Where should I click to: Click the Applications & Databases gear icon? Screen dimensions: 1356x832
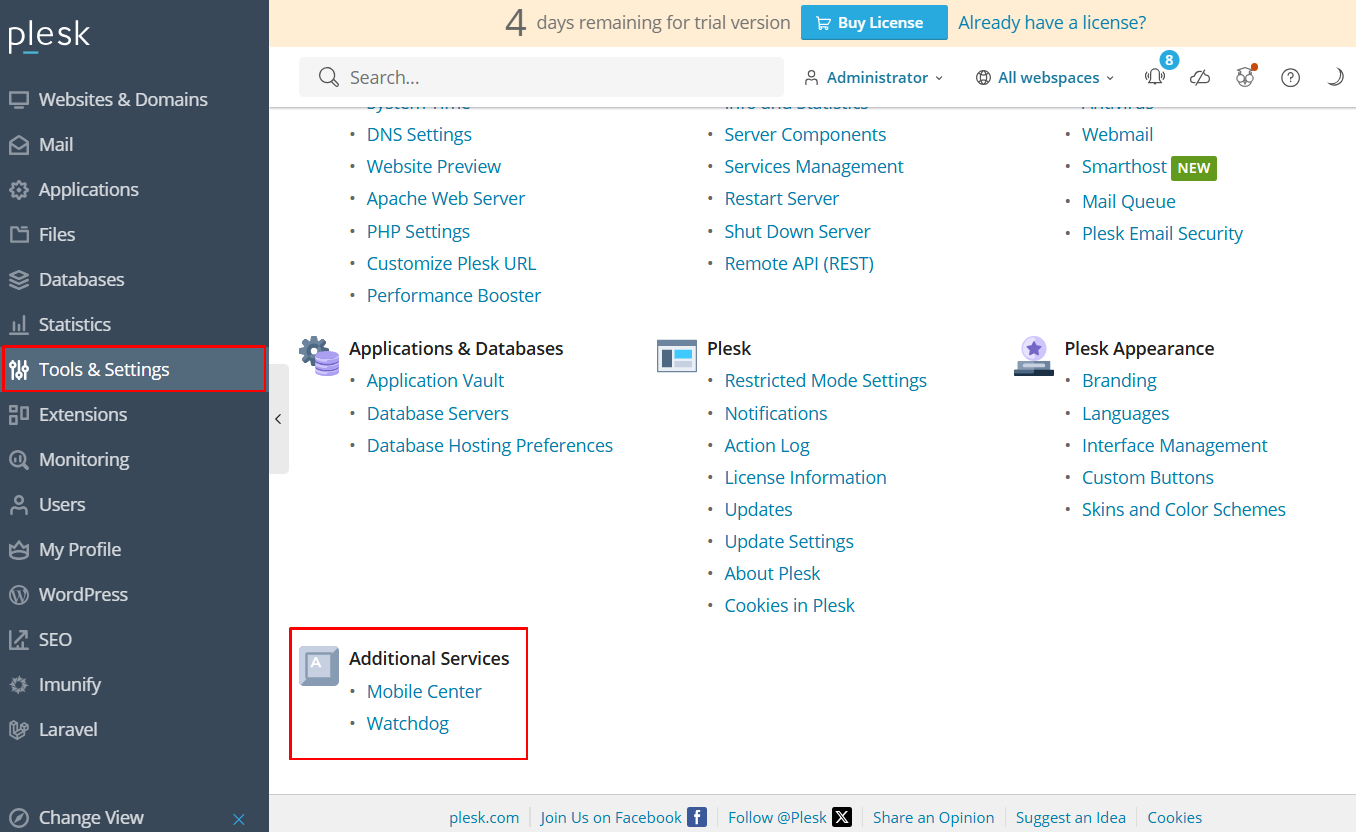pyautogui.click(x=319, y=356)
